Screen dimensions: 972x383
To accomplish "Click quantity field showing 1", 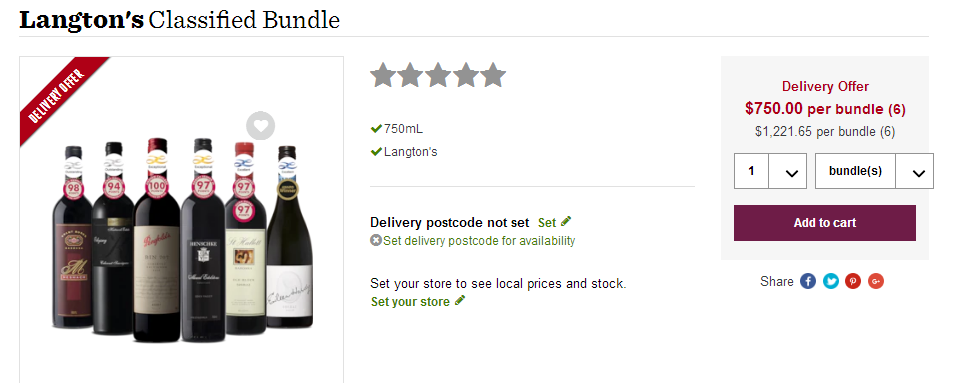I will click(x=752, y=171).
